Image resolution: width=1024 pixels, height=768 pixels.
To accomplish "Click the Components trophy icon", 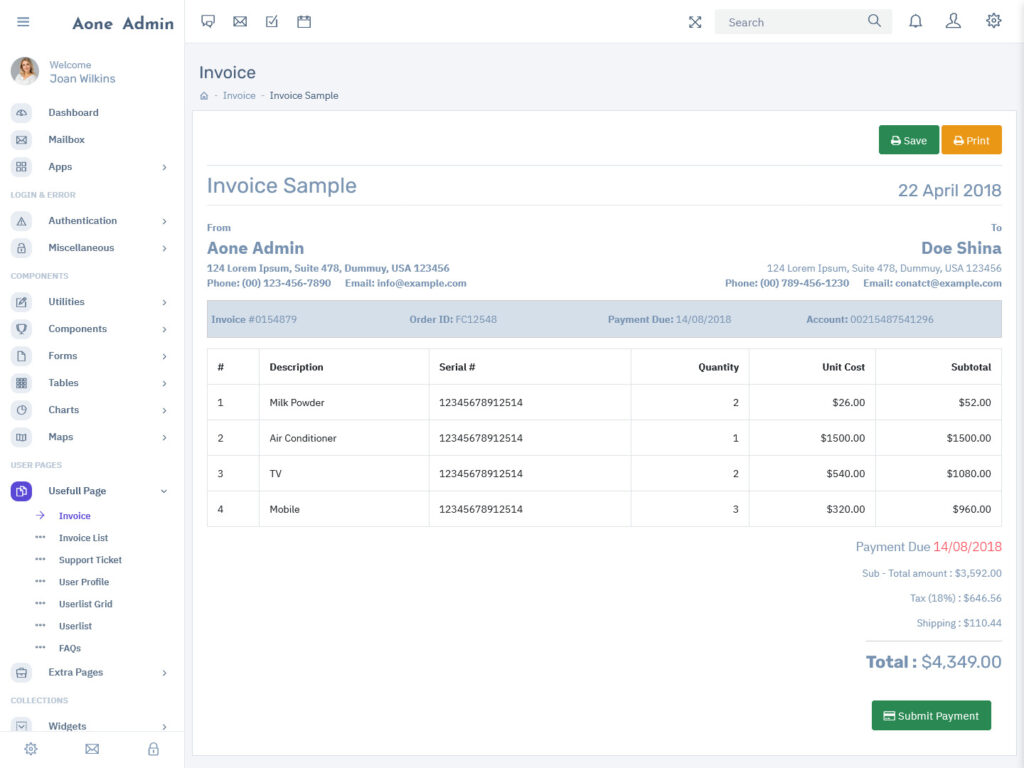I will tap(22, 329).
